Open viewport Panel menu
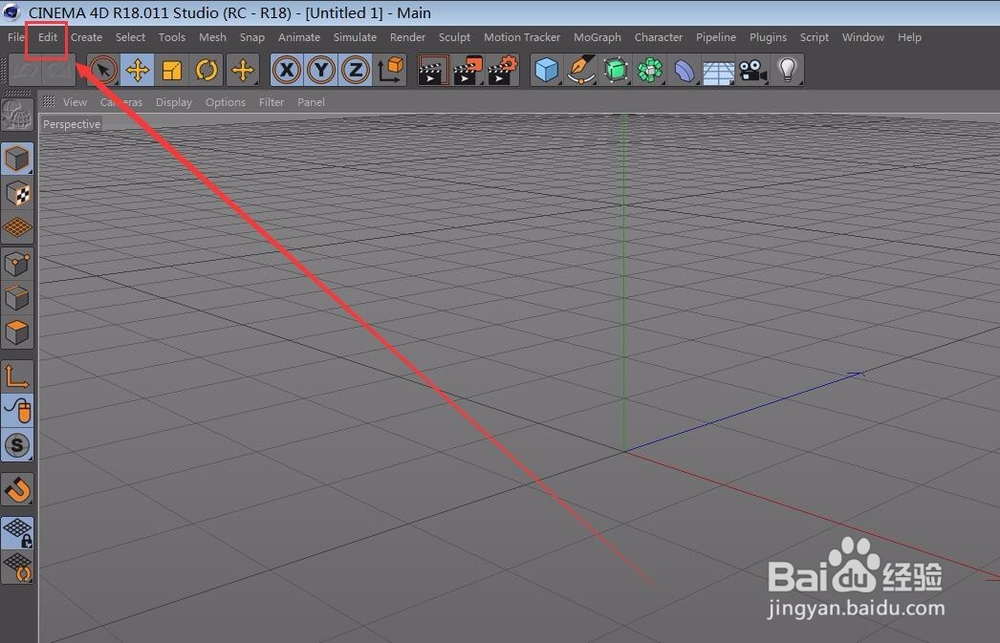 311,102
